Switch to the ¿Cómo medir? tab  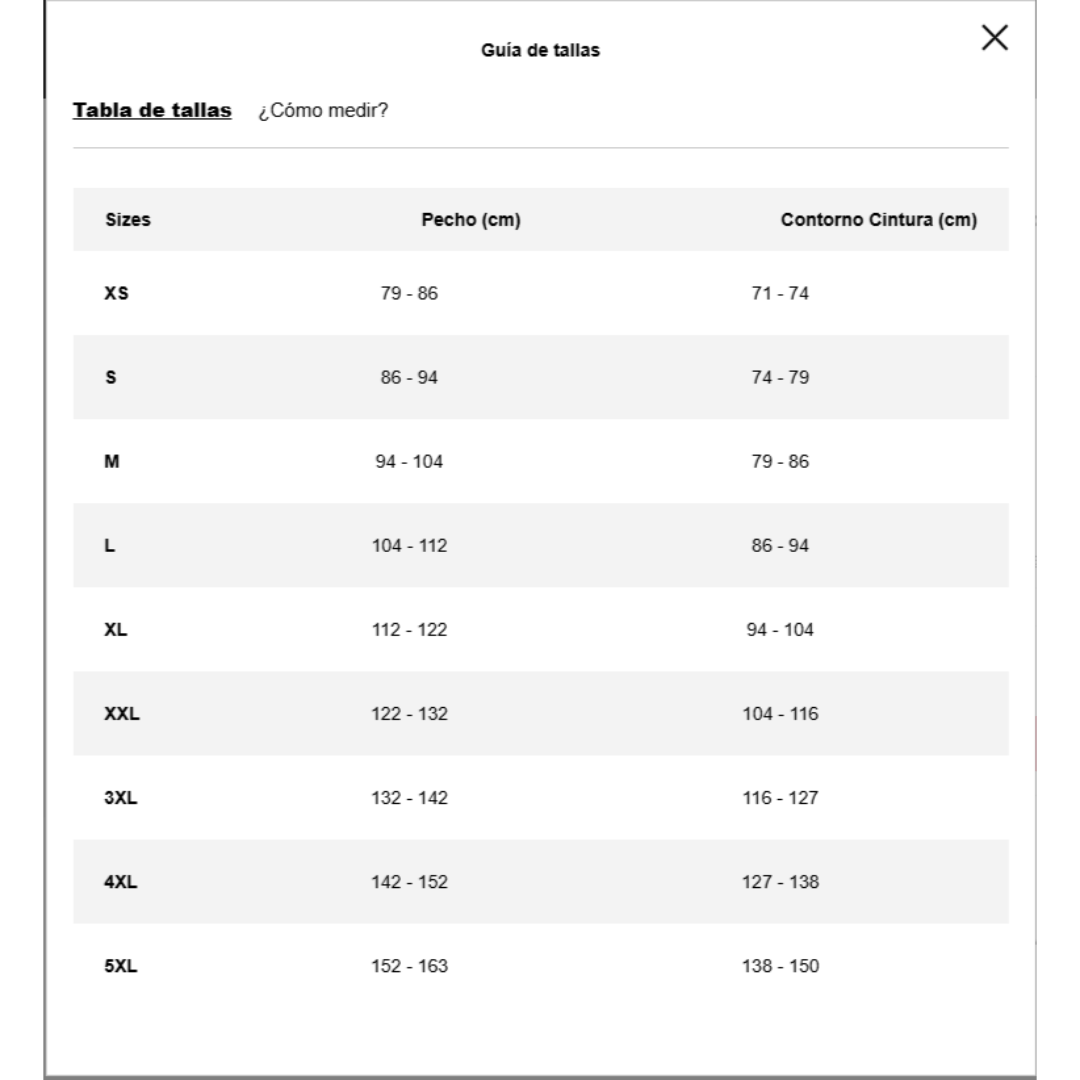tap(322, 112)
